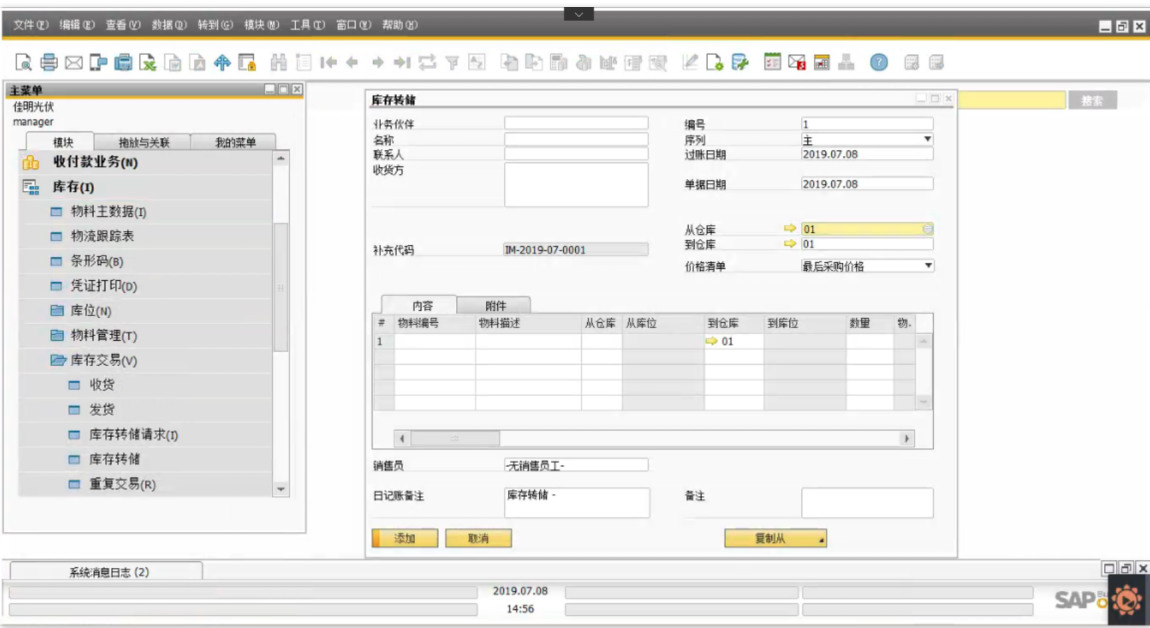Open the 价格清单 dropdown list
The height and width of the screenshot is (628, 1150).
pyautogui.click(x=928, y=266)
